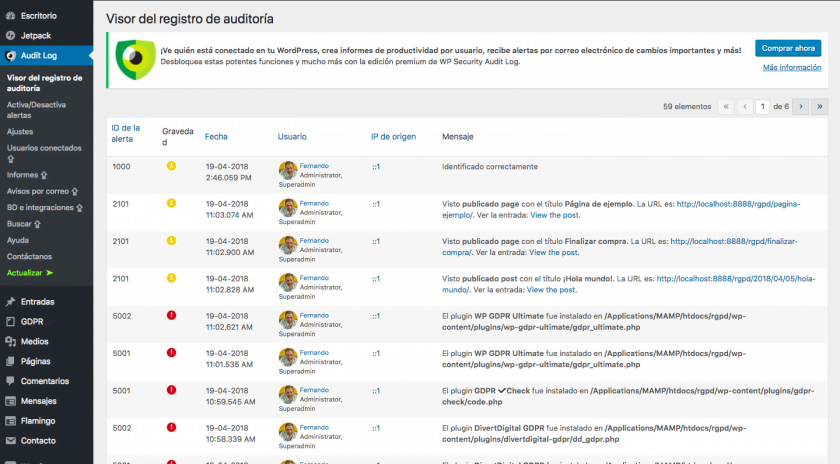The width and height of the screenshot is (840, 464).
Task: Expand the Informes submenu
Action: click(x=25, y=174)
